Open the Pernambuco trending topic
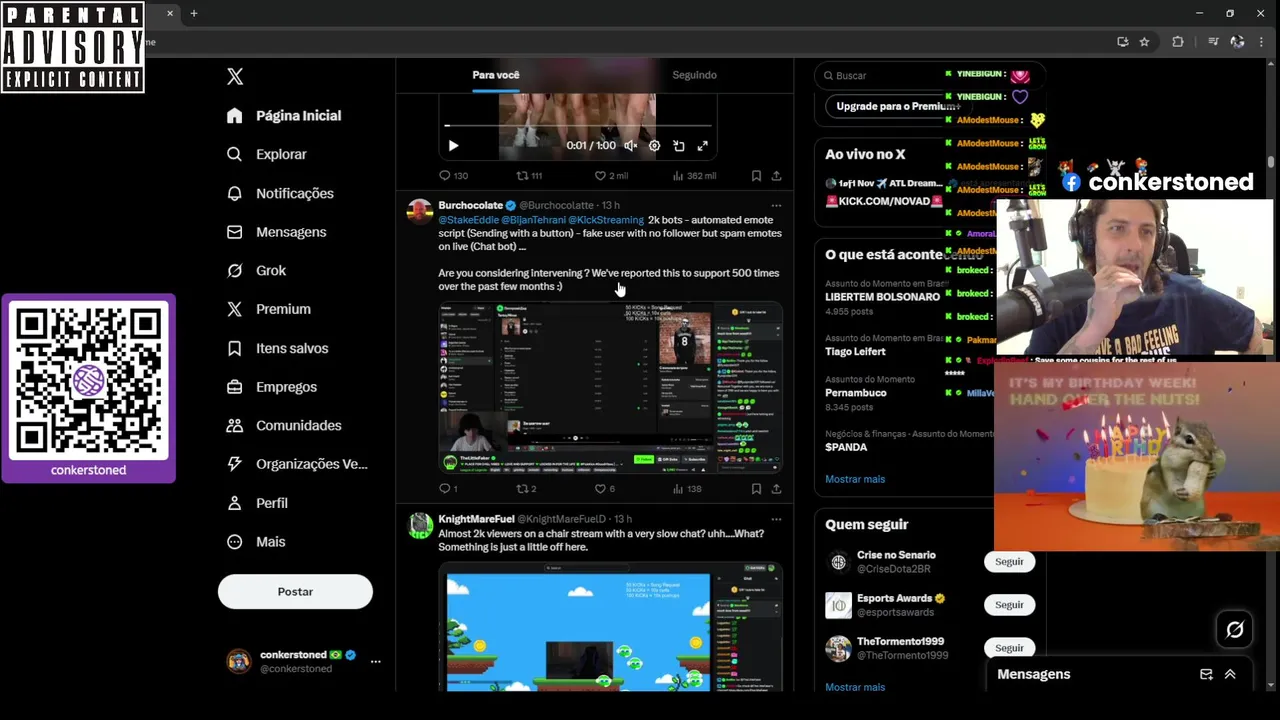The image size is (1280, 720). [x=855, y=393]
